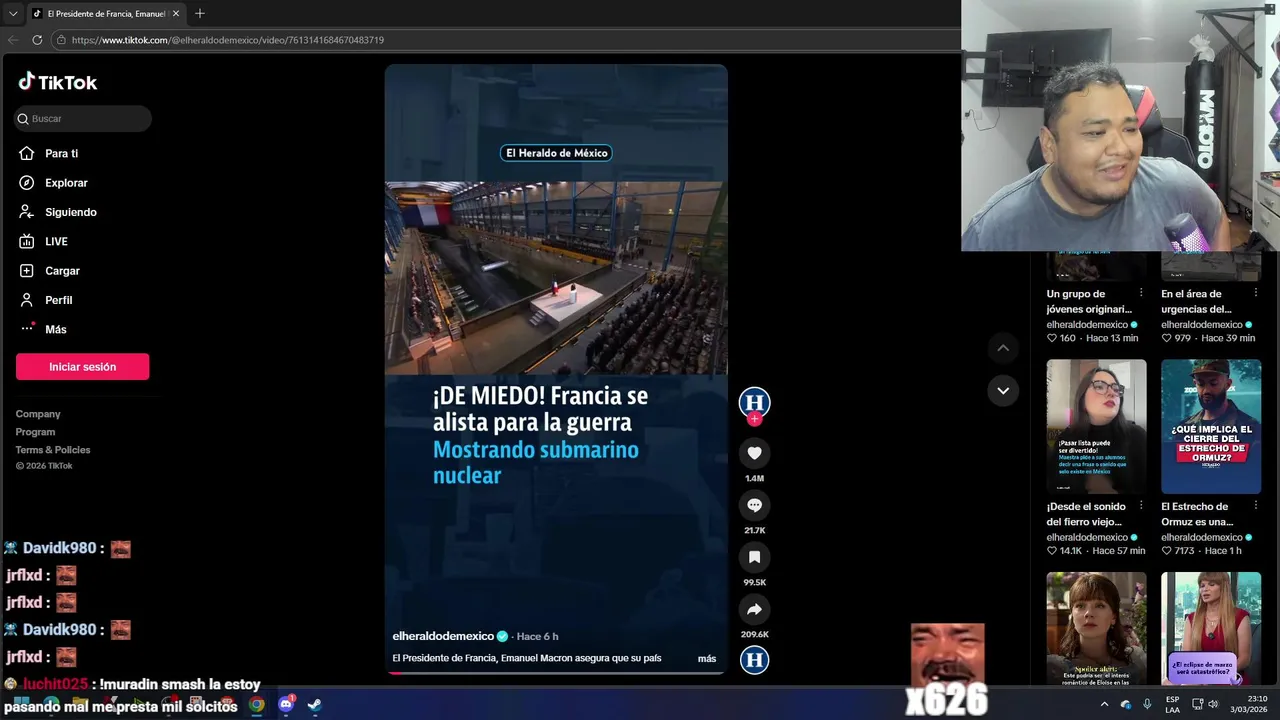
Task: Open Steam from the taskbar
Action: [314, 704]
